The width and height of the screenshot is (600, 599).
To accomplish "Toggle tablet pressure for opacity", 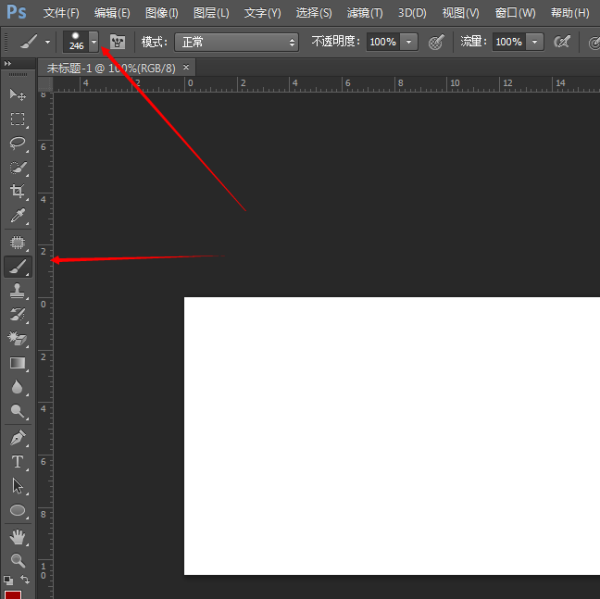I will [436, 42].
